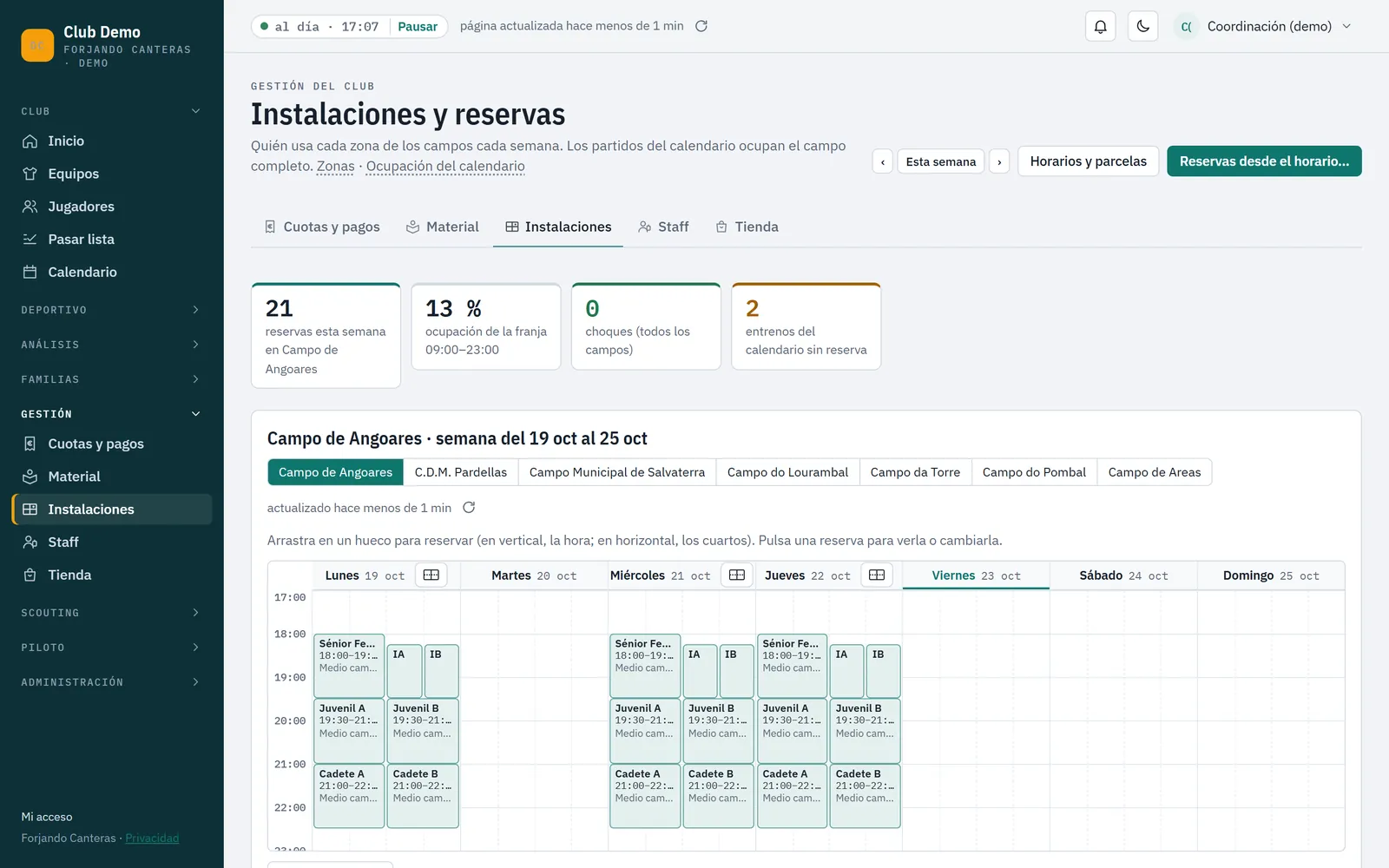Expand the SCOUTING section

tap(111, 613)
